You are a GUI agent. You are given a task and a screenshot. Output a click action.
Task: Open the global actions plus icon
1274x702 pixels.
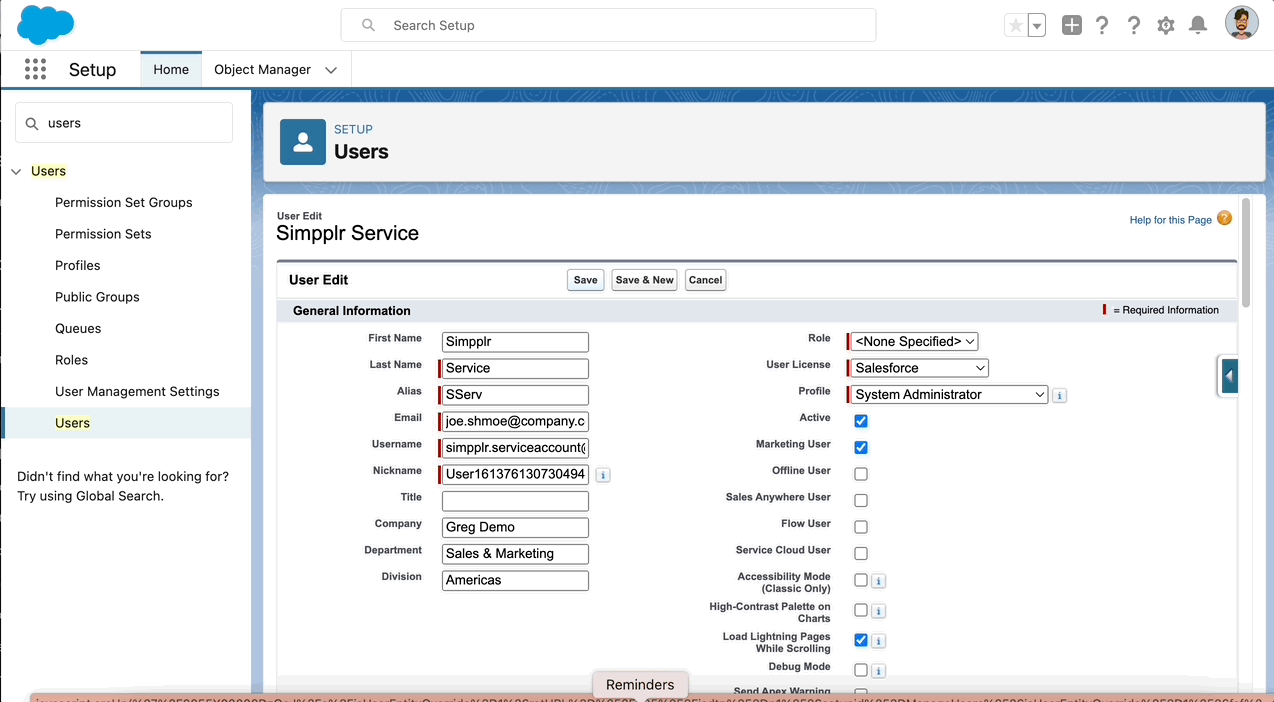[x=1072, y=26]
